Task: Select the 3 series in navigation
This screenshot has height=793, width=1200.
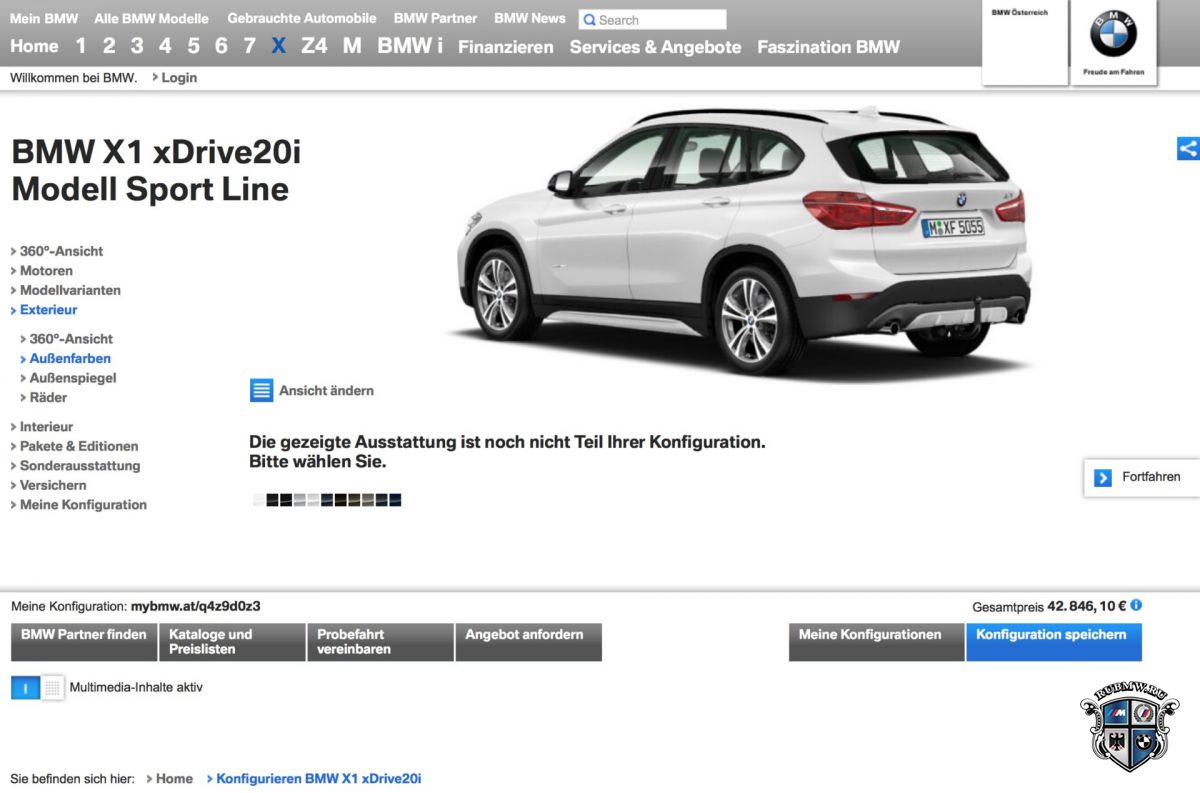Action: pos(137,46)
